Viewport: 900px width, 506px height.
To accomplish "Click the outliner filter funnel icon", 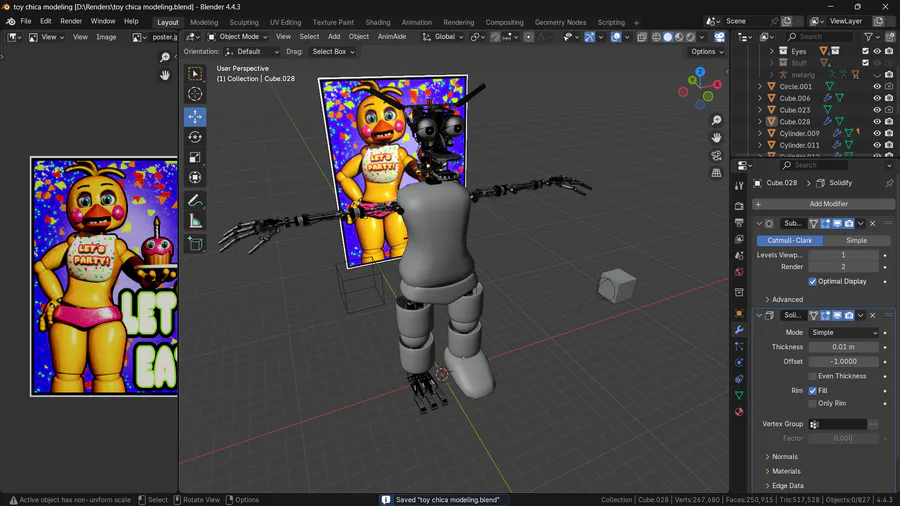I will 868,37.
